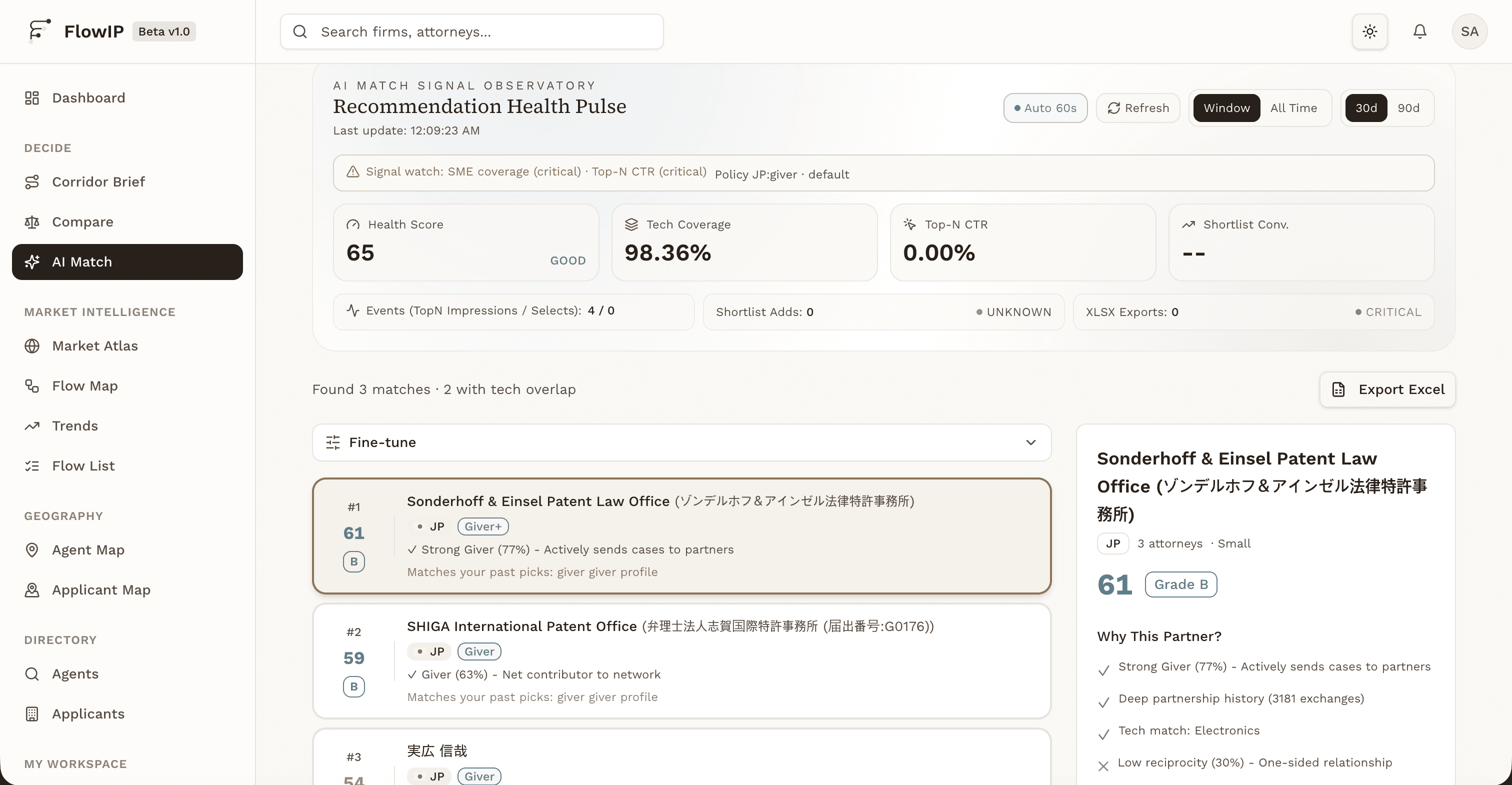
Task: Open the SA user avatar menu
Action: 1468,31
